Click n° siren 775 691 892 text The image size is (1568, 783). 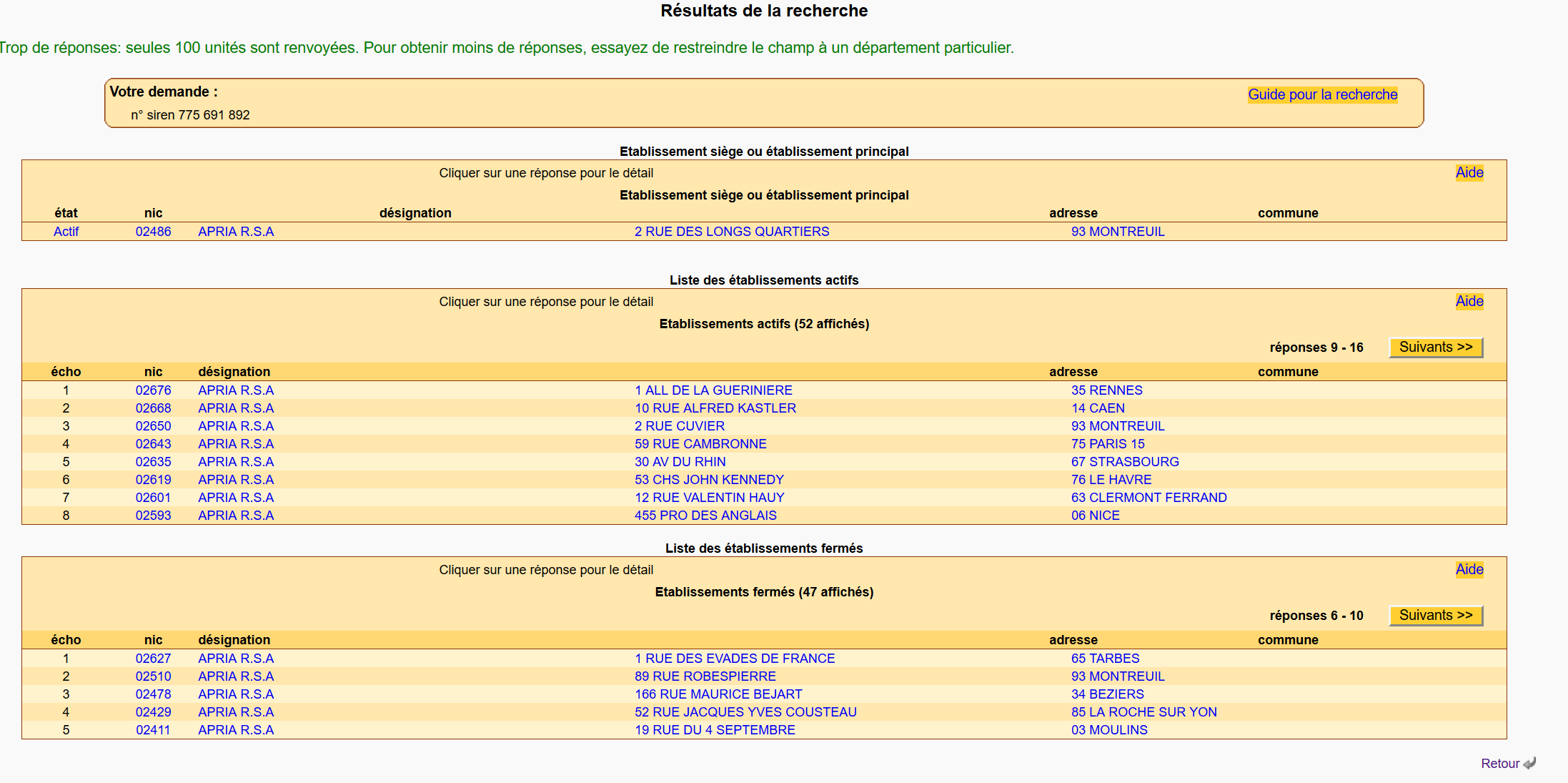(190, 114)
